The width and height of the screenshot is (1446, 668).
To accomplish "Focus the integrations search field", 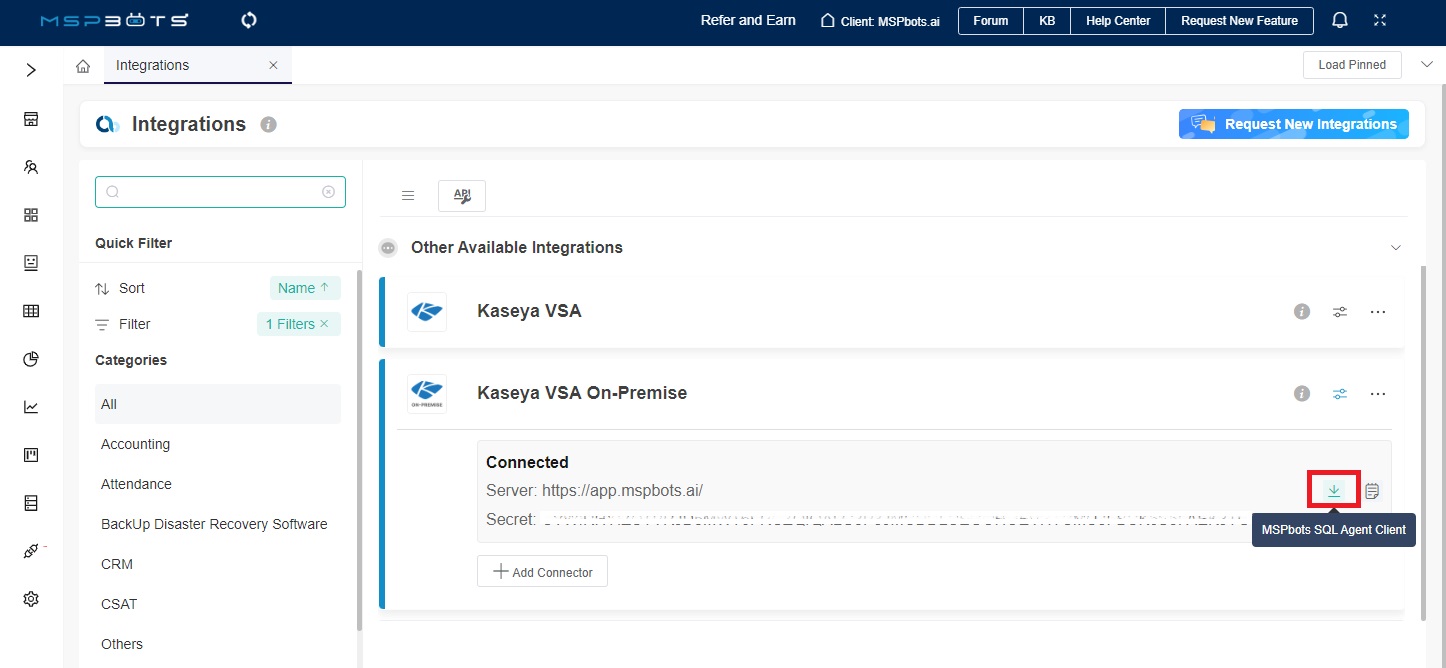I will click(220, 192).
